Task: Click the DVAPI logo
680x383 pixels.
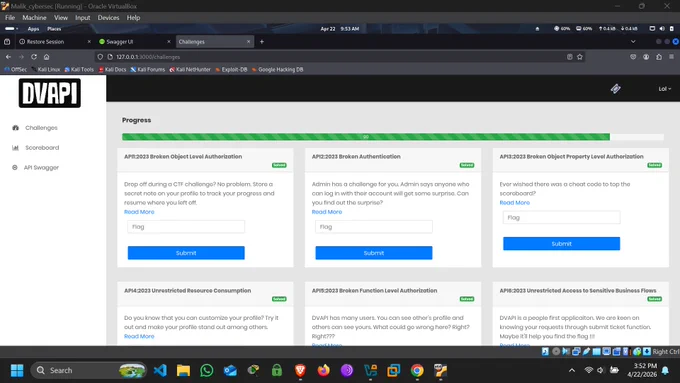Action: [50, 93]
